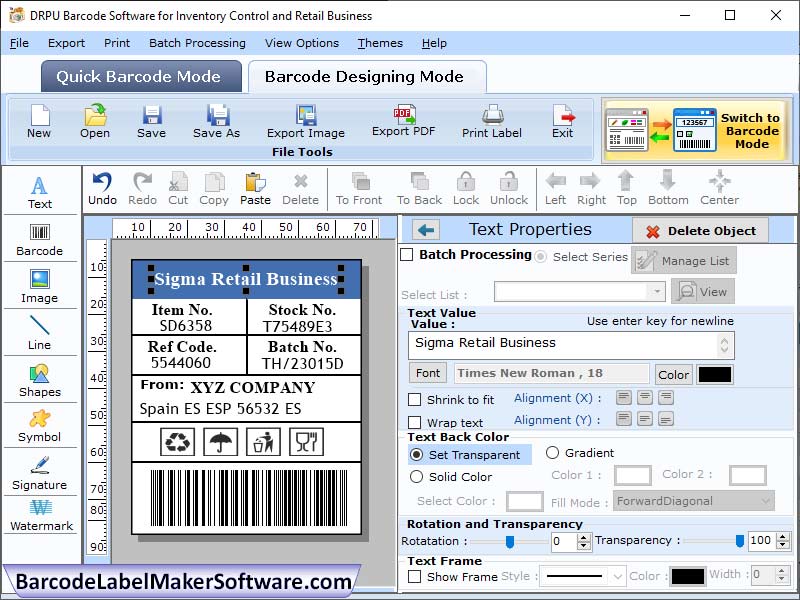800x600 pixels.
Task: Align object Left with arrow icon
Action: pos(556,189)
